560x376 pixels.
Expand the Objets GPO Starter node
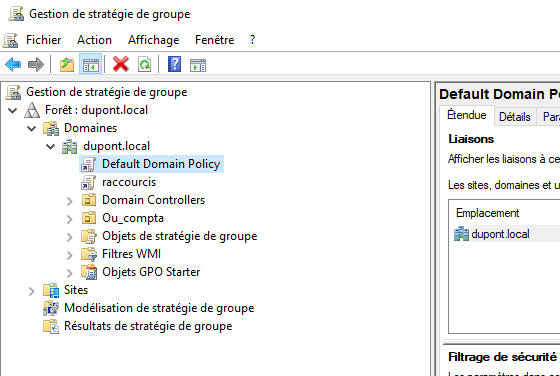pos(70,273)
